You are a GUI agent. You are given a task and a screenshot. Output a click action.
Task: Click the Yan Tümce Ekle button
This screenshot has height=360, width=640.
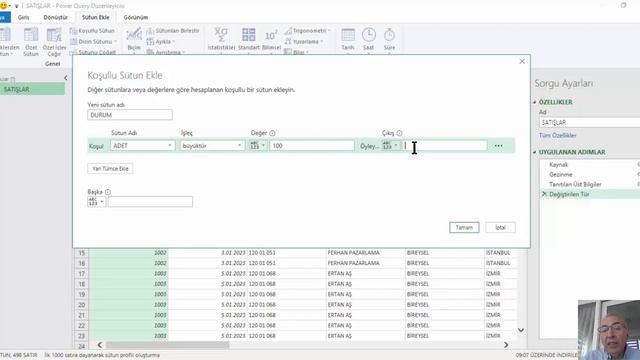coord(110,169)
